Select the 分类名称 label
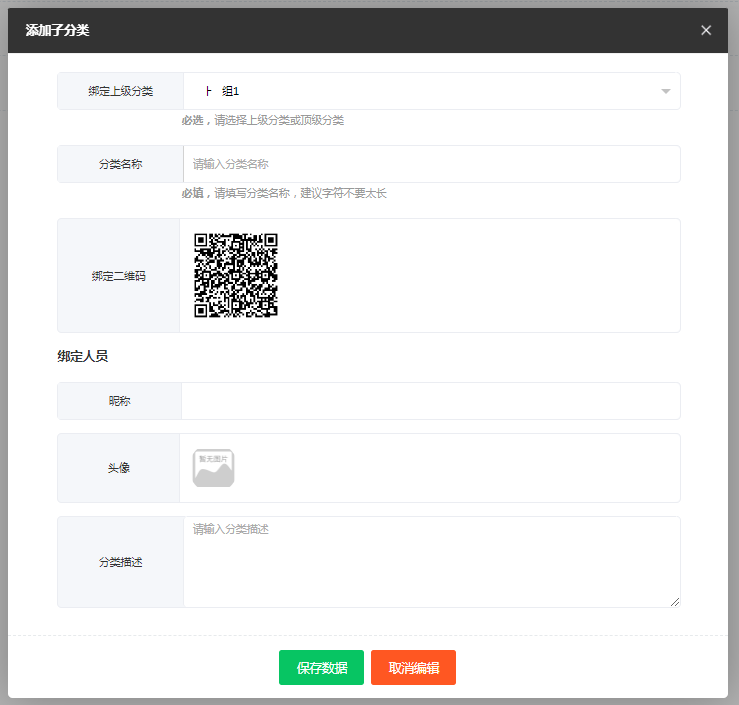 click(x=121, y=164)
